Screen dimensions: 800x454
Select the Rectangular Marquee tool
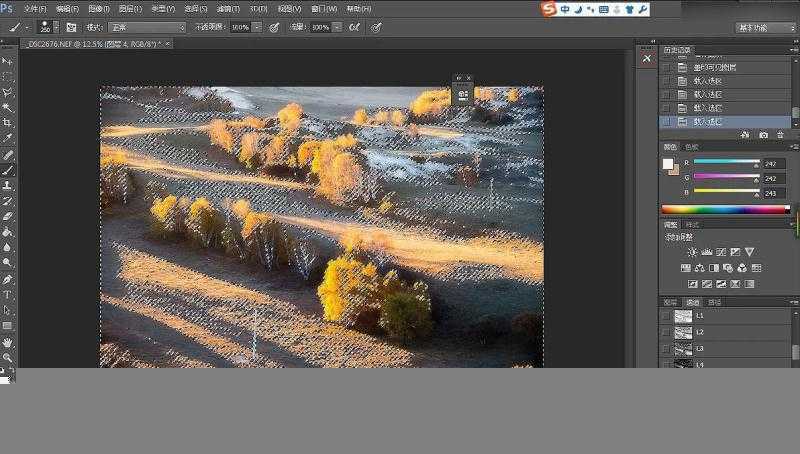click(x=7, y=77)
